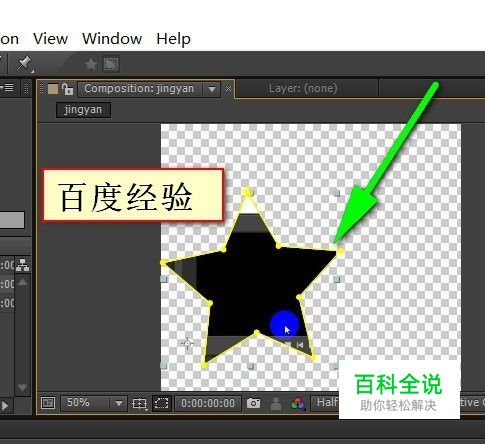Click the composition flowchart icon
485x444 pixels.
pyautogui.click(x=22, y=265)
